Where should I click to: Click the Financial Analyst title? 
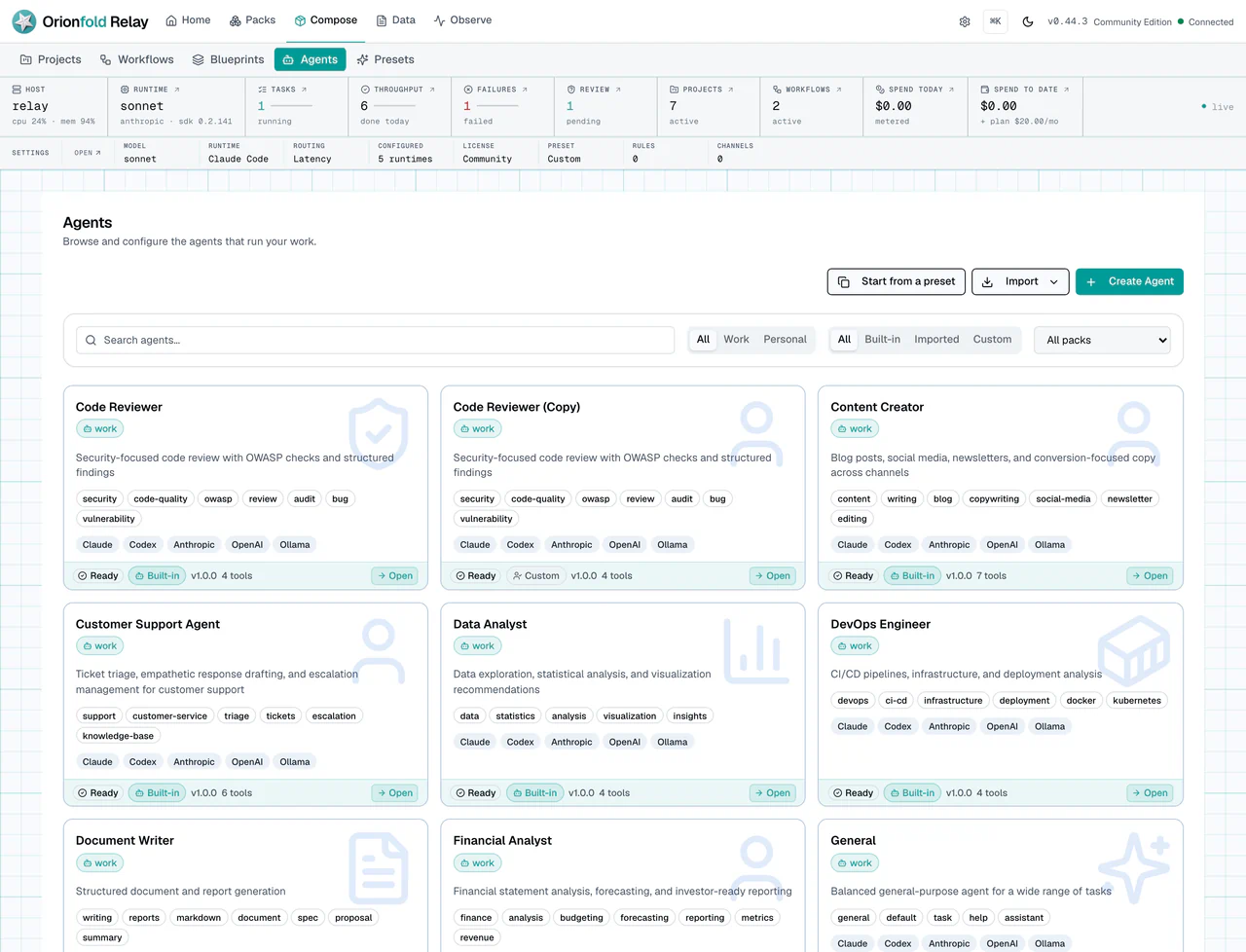coord(502,841)
